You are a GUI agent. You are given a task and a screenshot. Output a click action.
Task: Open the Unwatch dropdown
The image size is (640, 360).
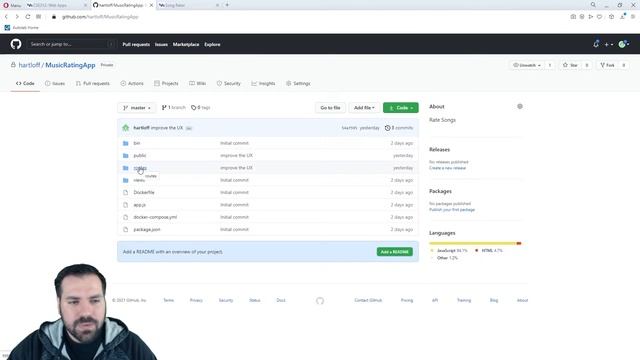[527, 65]
